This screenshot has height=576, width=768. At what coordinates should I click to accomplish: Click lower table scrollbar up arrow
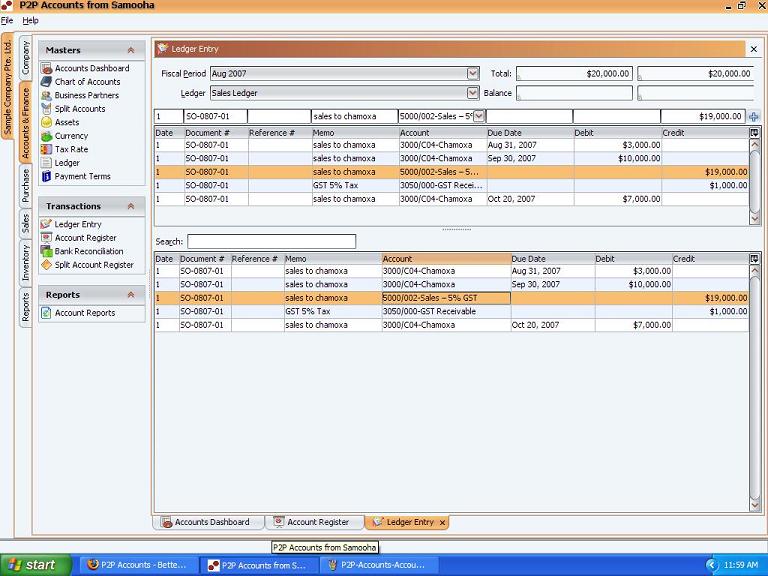click(x=754, y=270)
